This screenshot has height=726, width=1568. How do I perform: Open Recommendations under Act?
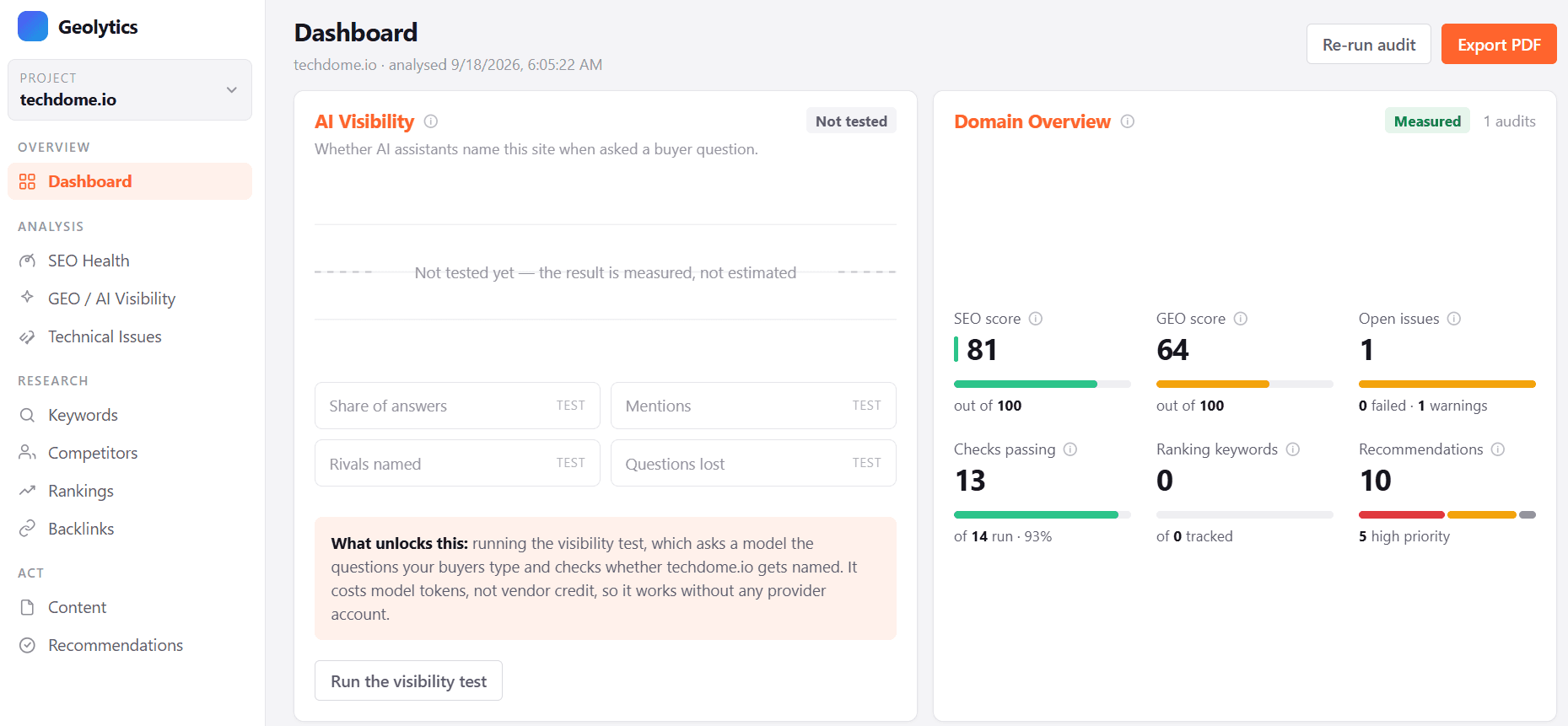[x=130, y=645]
